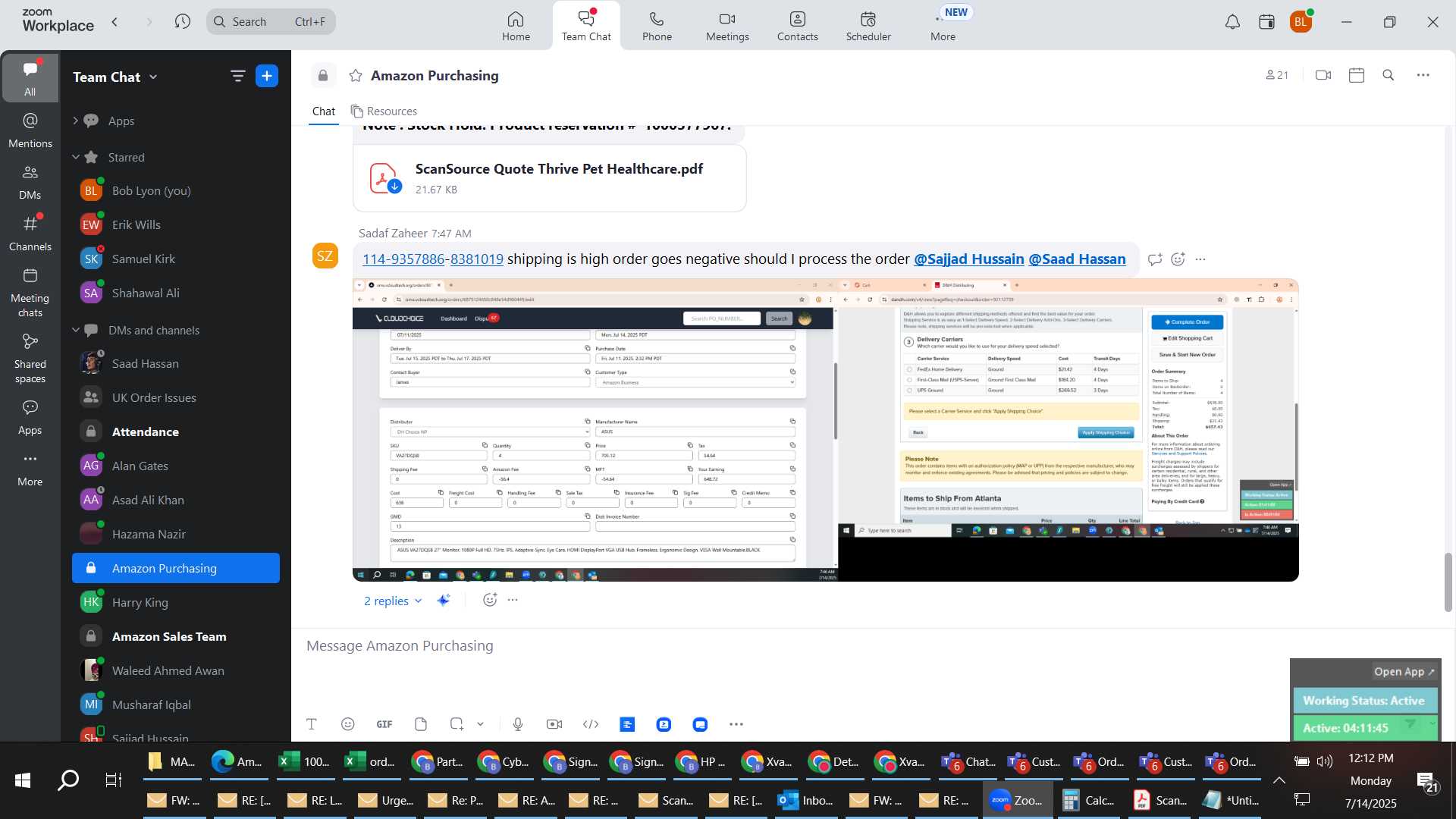
Task: Star the Amazon Purchasing channel
Action: (355, 75)
